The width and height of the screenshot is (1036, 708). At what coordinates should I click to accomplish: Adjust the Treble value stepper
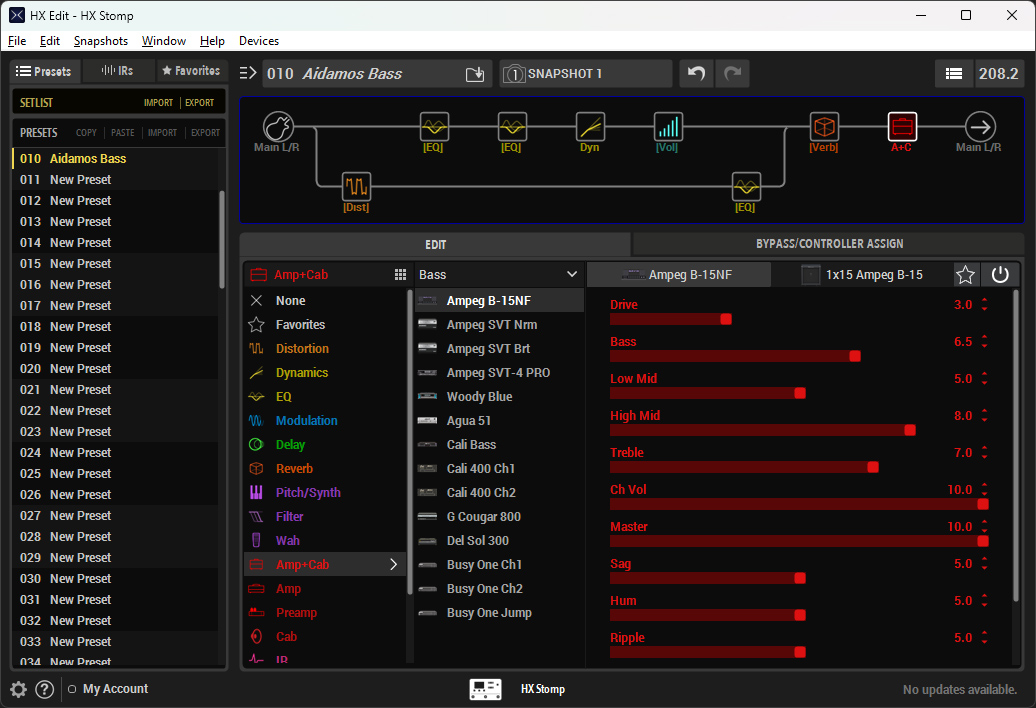pos(984,452)
